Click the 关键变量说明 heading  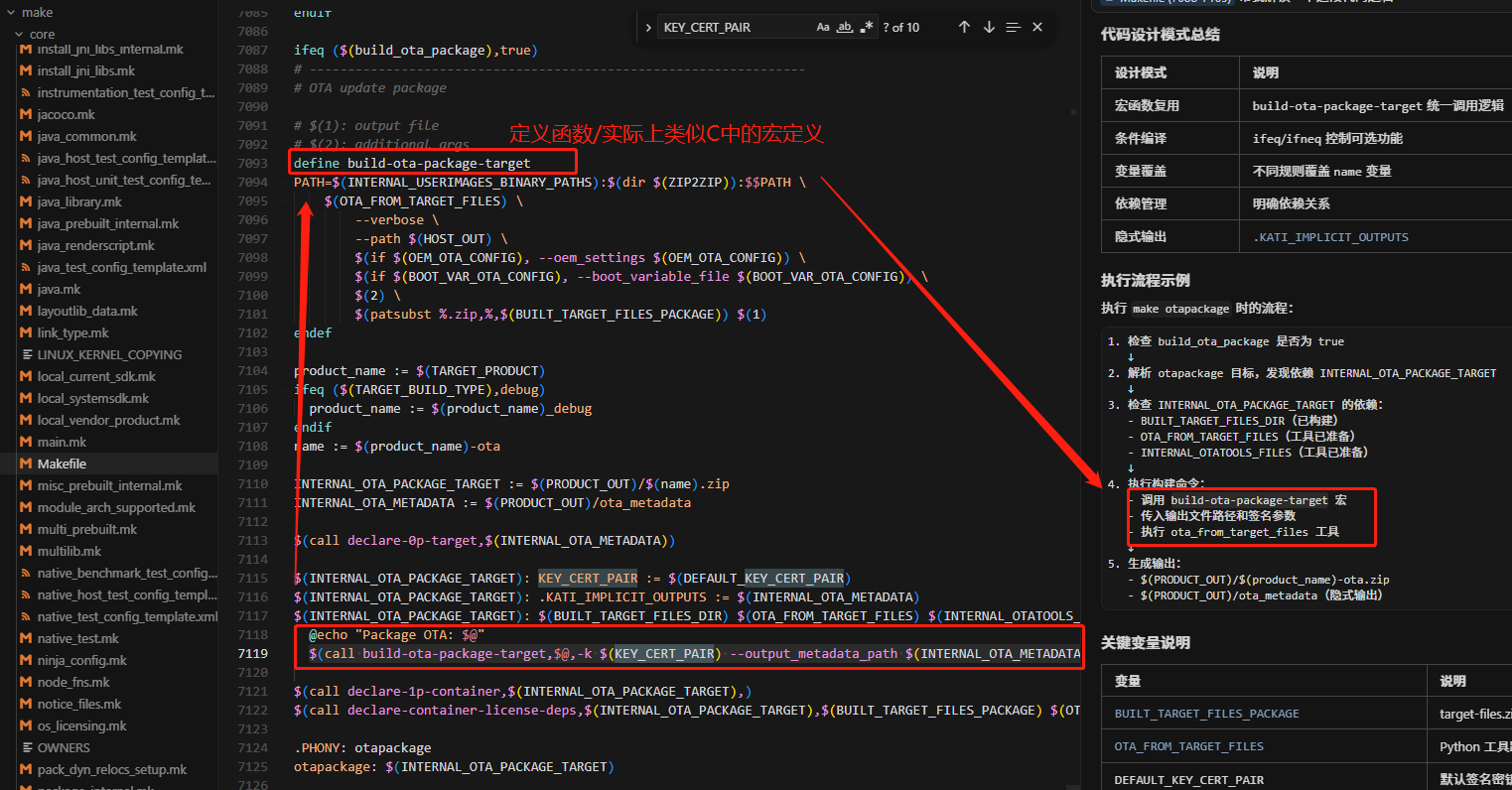[x=1146, y=643]
